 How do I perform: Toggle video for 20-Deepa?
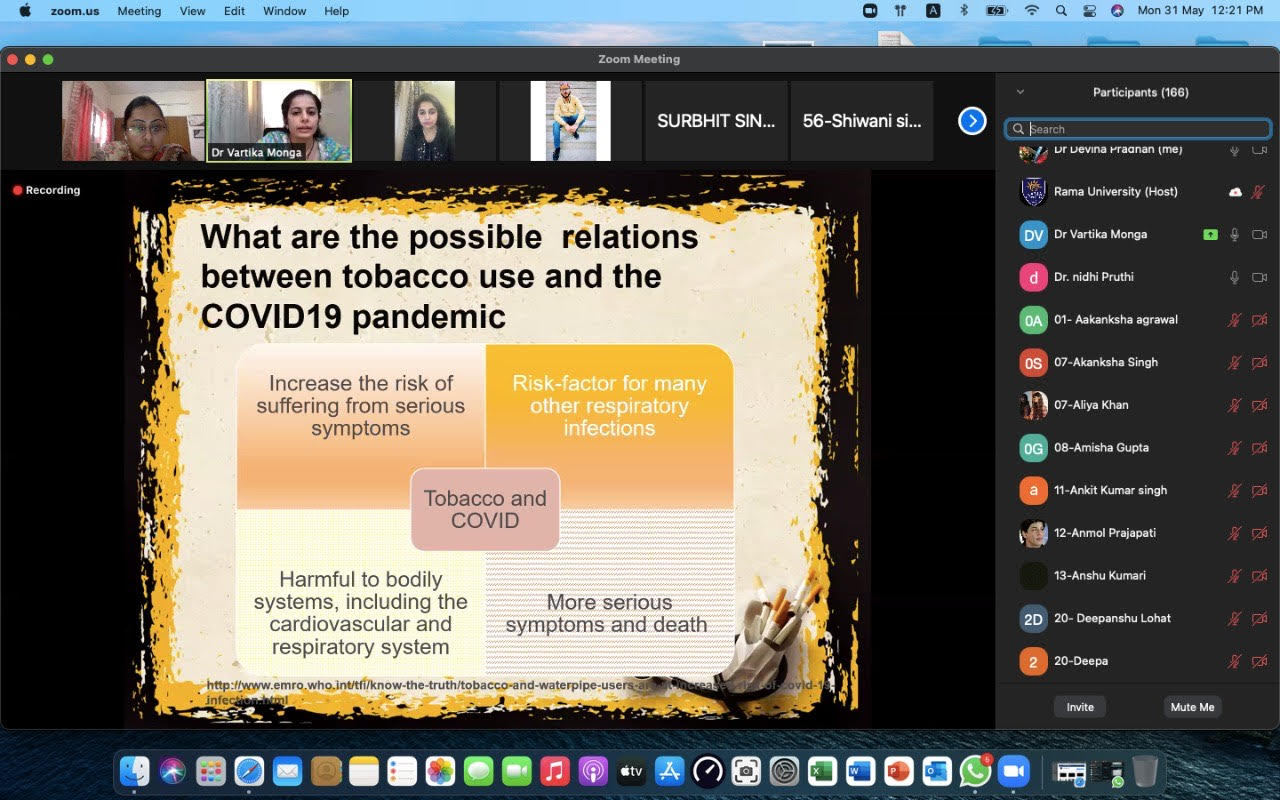tap(1260, 661)
